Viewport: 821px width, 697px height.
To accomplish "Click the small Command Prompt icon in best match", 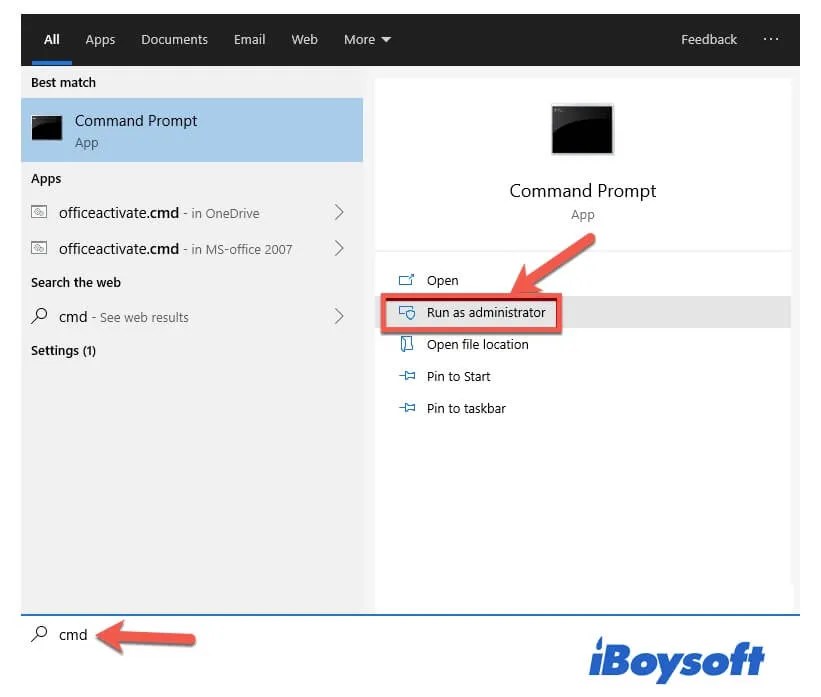I will pyautogui.click(x=47, y=128).
